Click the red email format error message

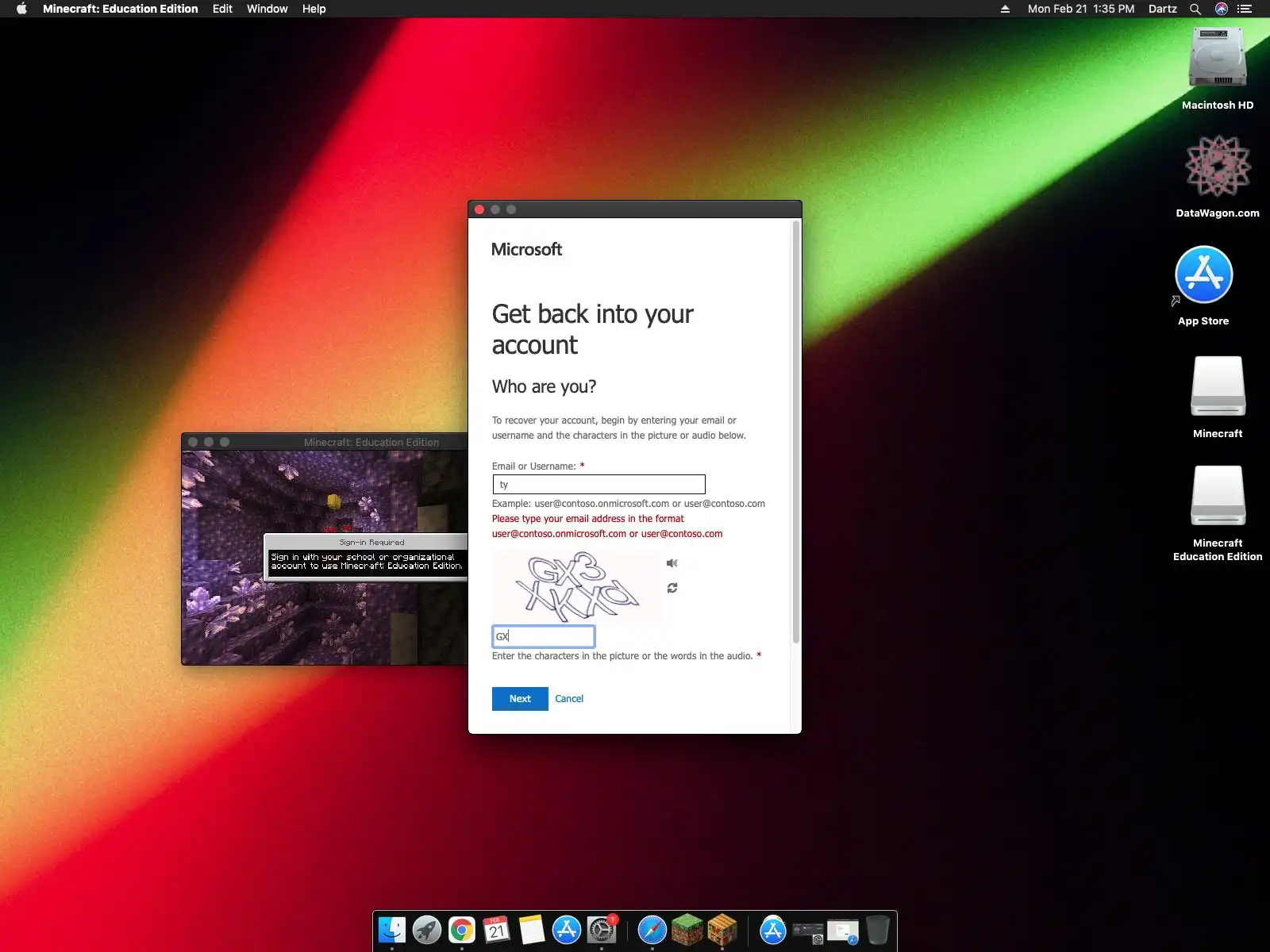607,526
